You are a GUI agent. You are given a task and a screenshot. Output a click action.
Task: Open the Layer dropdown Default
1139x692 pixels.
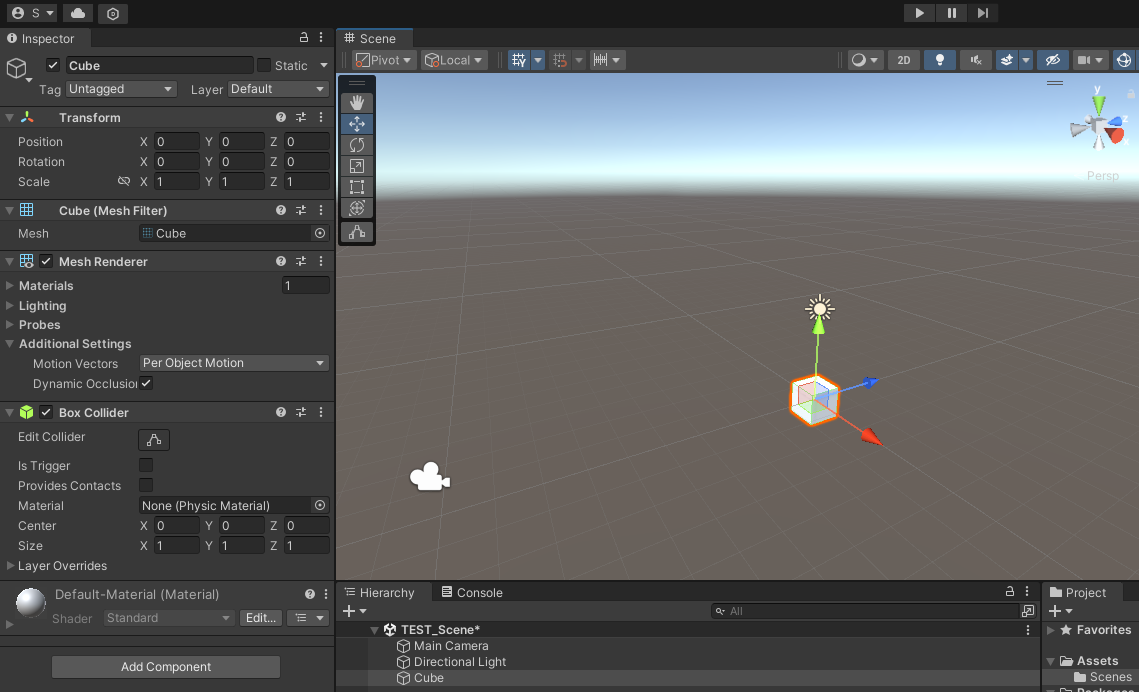(278, 89)
